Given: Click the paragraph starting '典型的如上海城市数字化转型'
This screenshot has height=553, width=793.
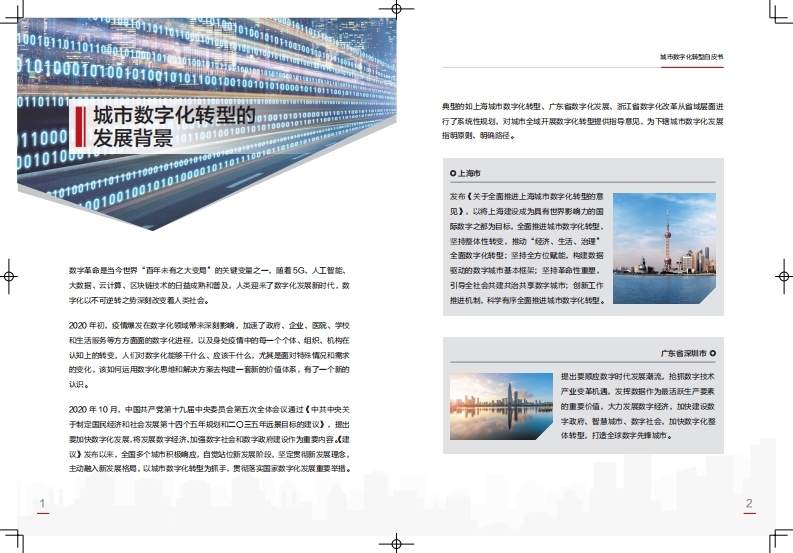Looking at the screenshot, I should pyautogui.click(x=583, y=121).
